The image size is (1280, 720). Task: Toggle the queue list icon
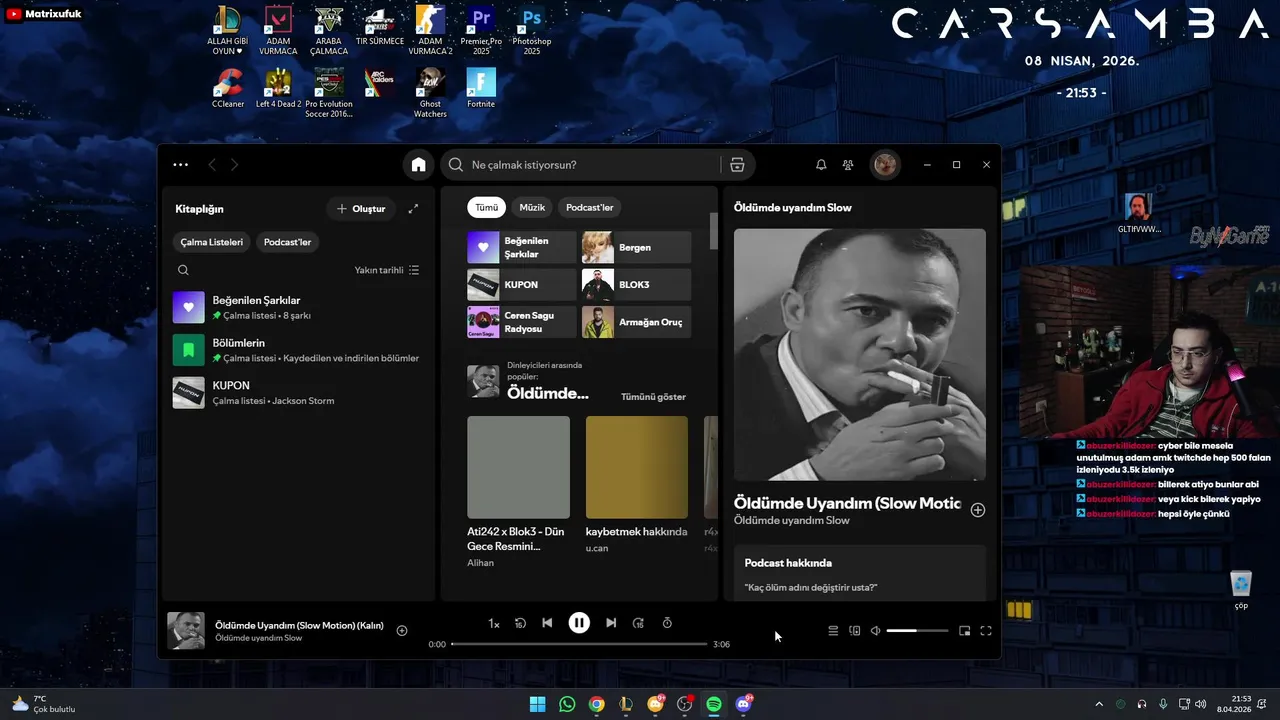(833, 631)
